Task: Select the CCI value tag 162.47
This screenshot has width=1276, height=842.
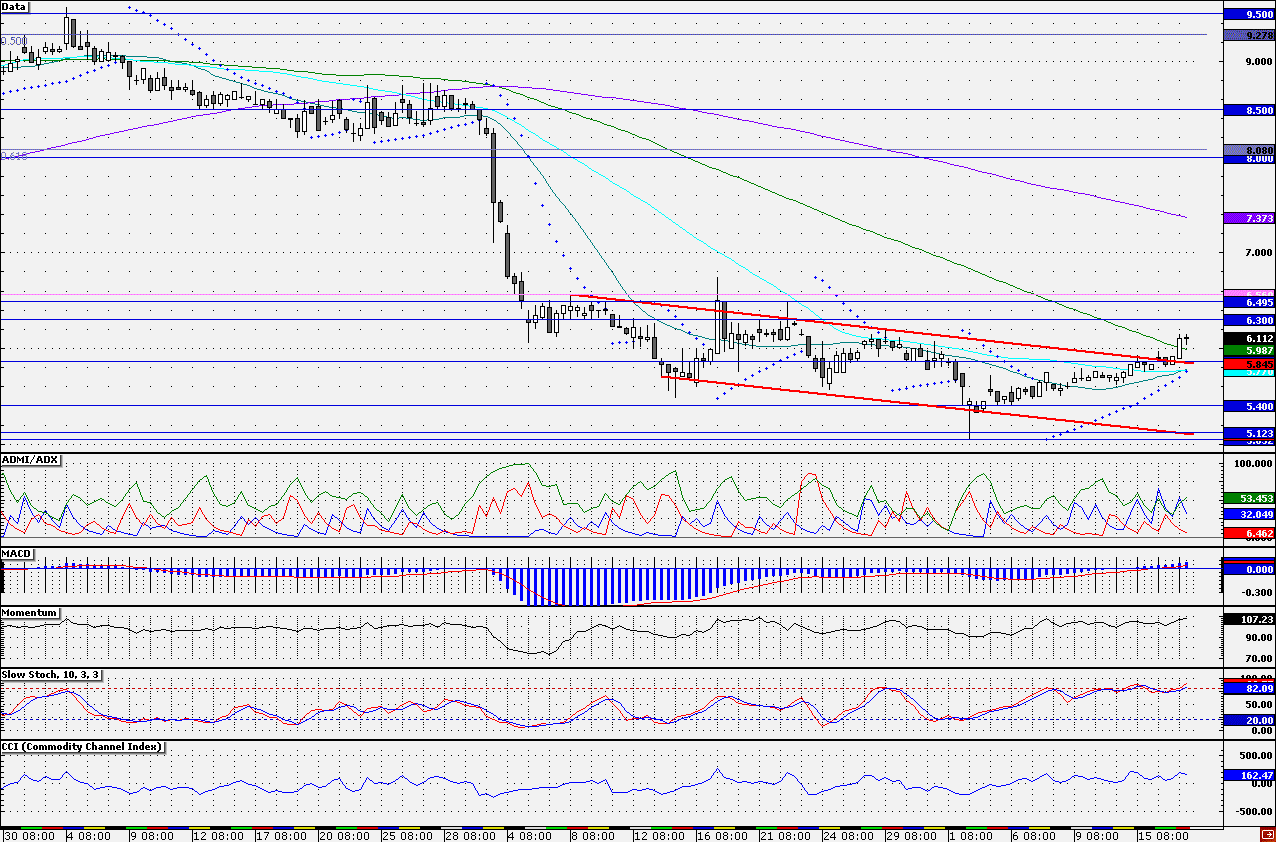Action: [1249, 775]
